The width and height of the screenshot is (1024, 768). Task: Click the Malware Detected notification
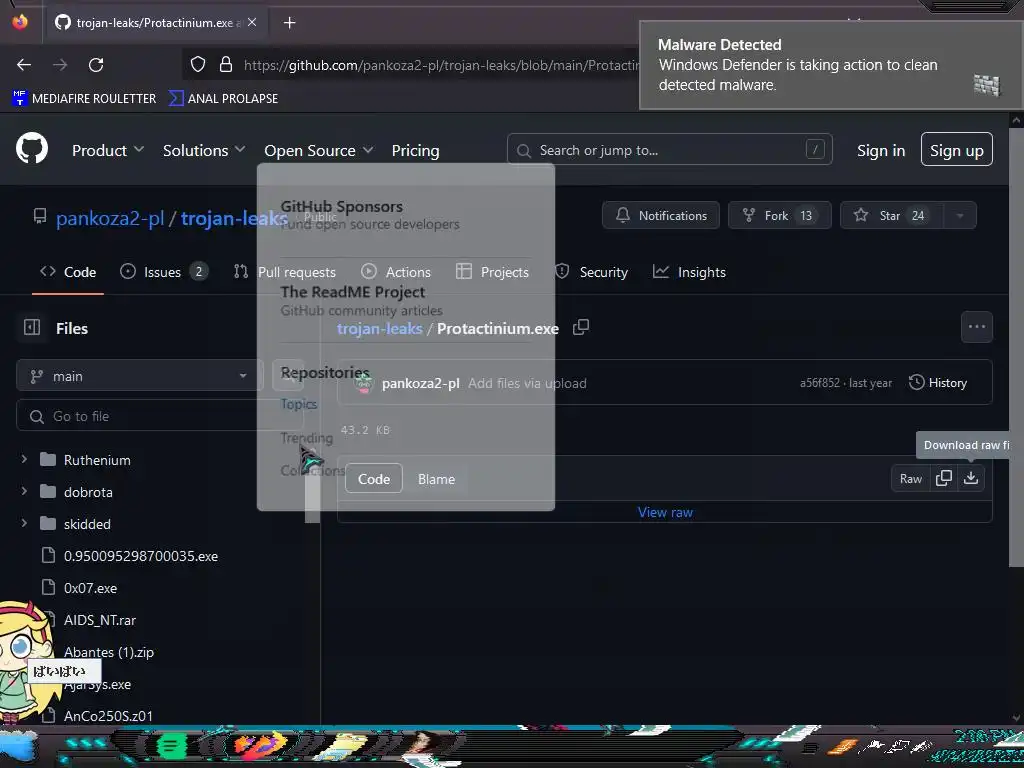(831, 65)
